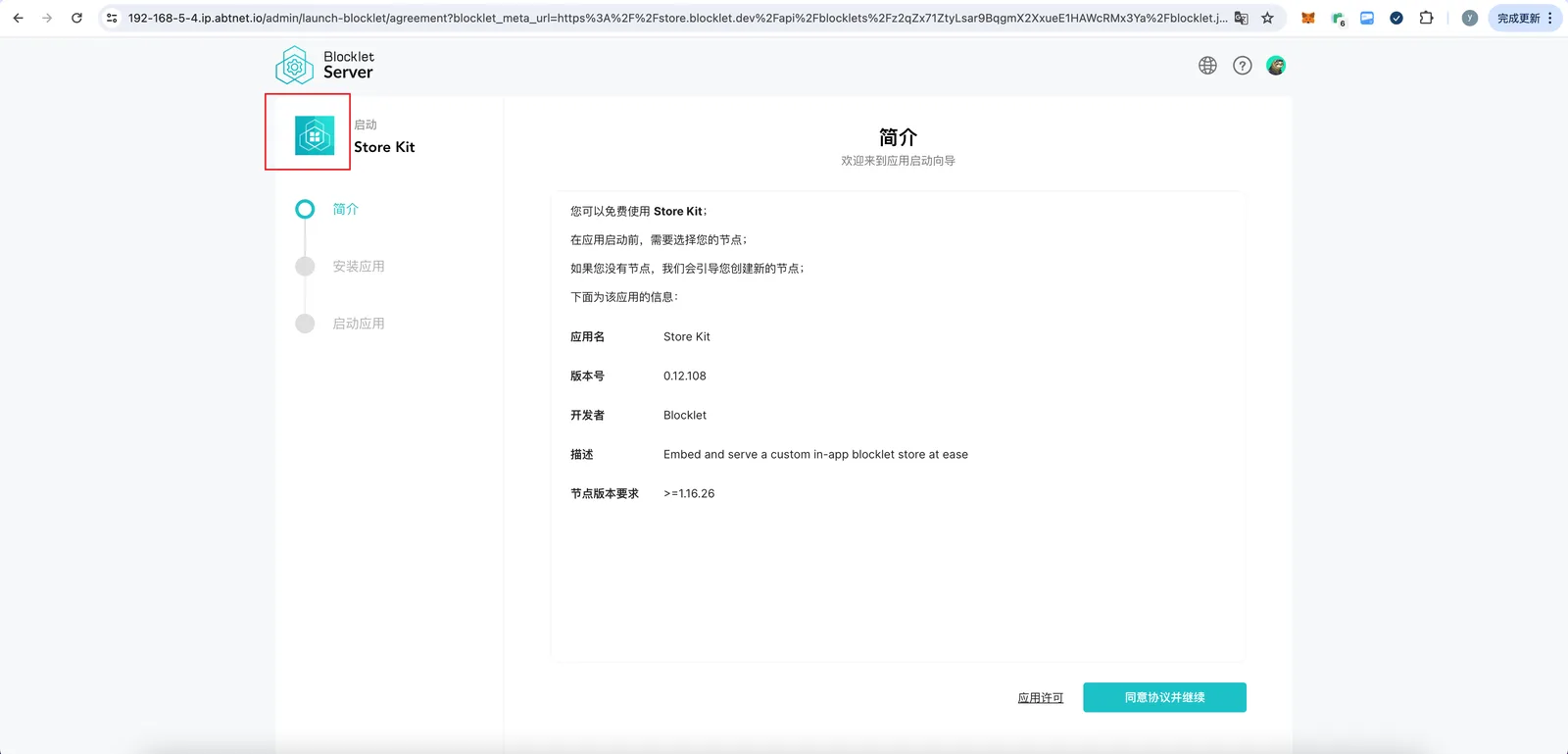Screen dimensions: 1568x754
Task: View site information icon in address bar
Action: 112,18
